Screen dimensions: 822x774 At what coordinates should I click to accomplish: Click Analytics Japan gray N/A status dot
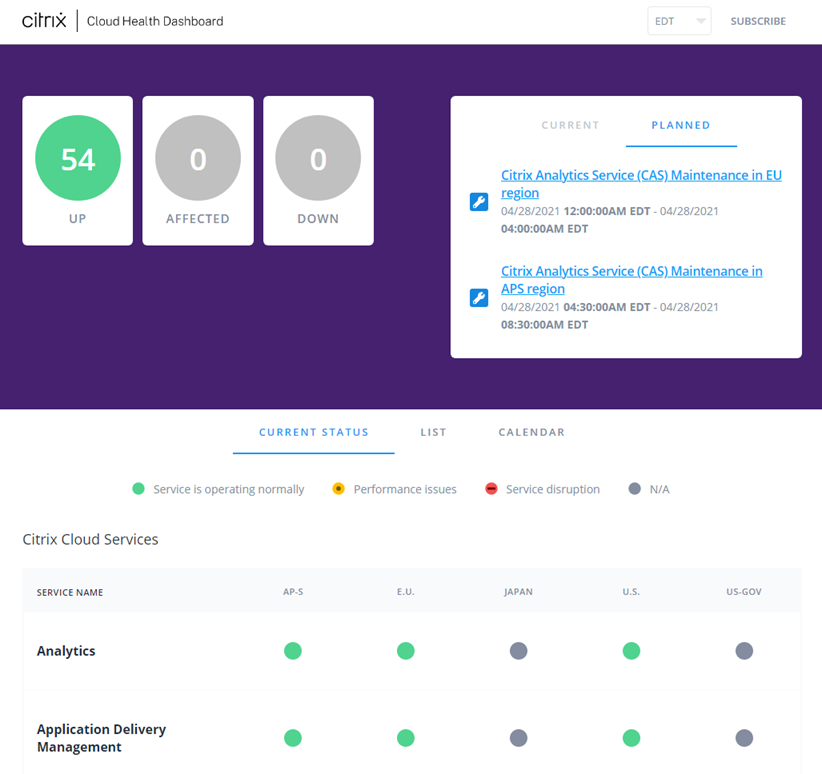point(518,651)
